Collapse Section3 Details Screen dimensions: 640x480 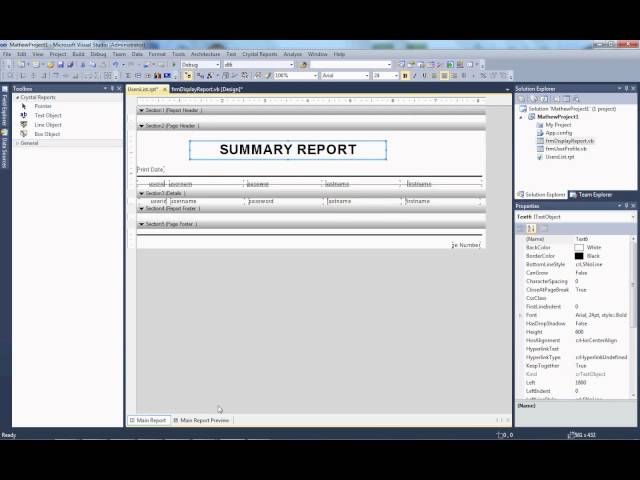pyautogui.click(x=141, y=193)
